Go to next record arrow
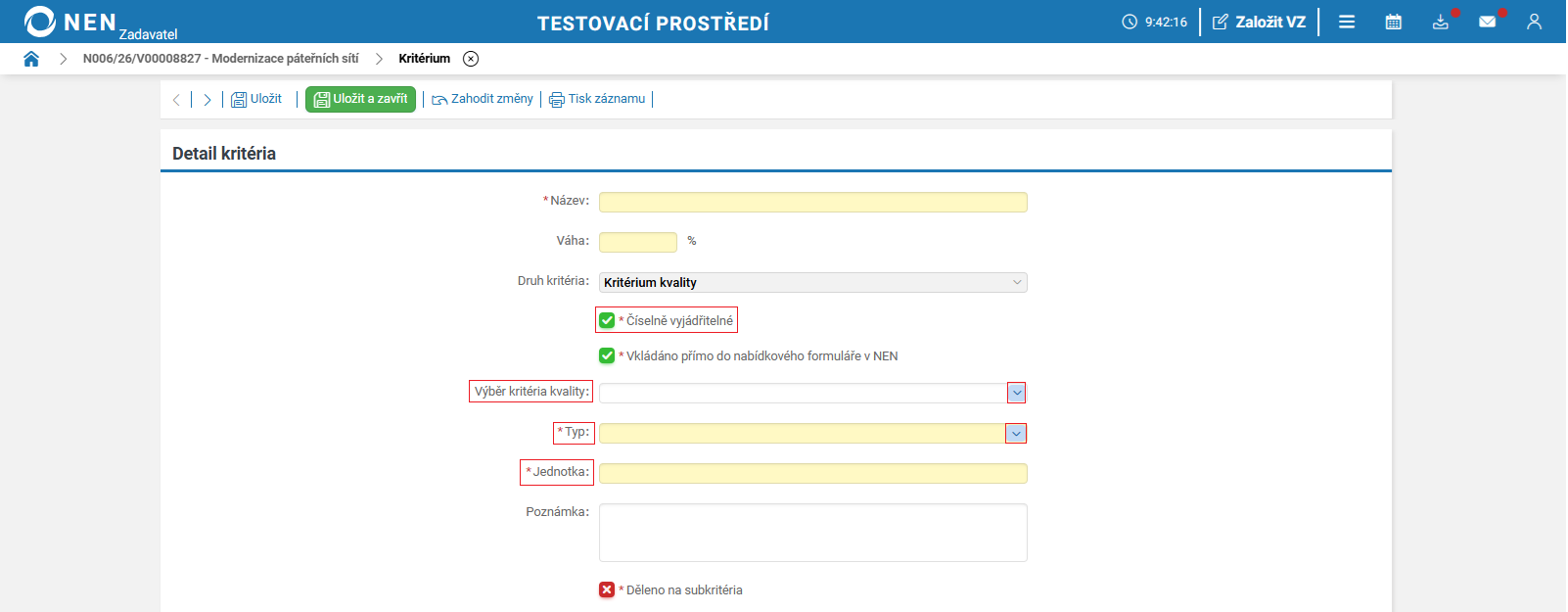The image size is (1568, 612). click(x=208, y=99)
